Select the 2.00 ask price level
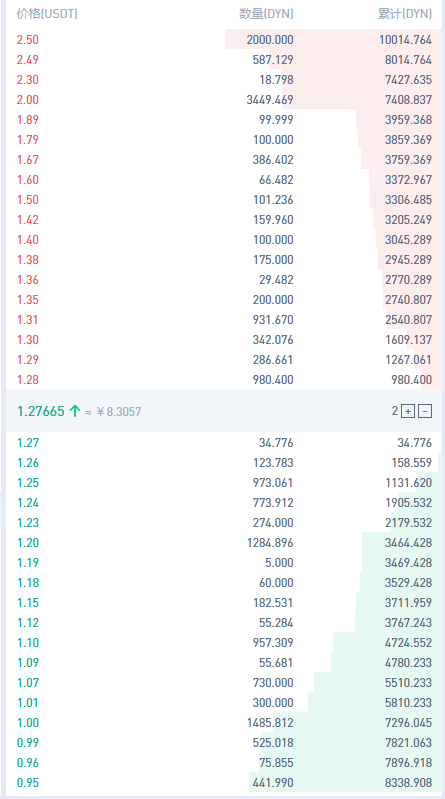445x799 pixels. (28, 100)
